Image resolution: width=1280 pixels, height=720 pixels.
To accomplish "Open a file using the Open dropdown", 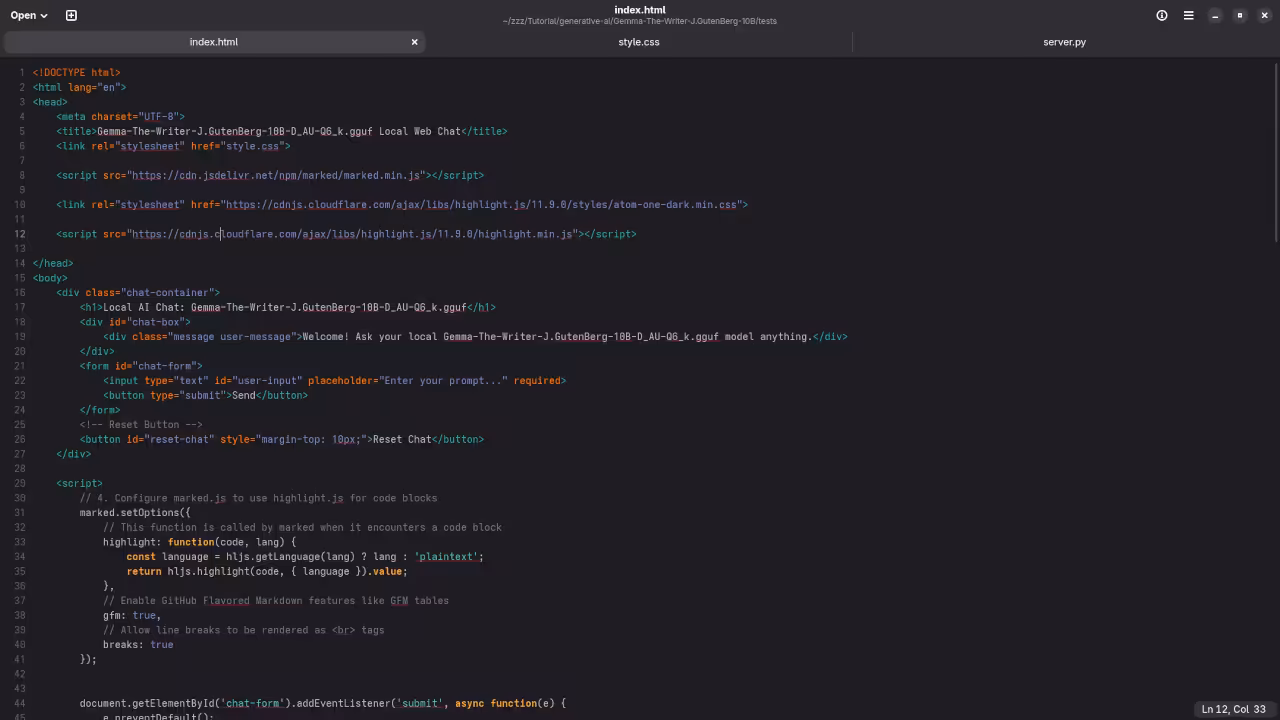I will point(25,15).
